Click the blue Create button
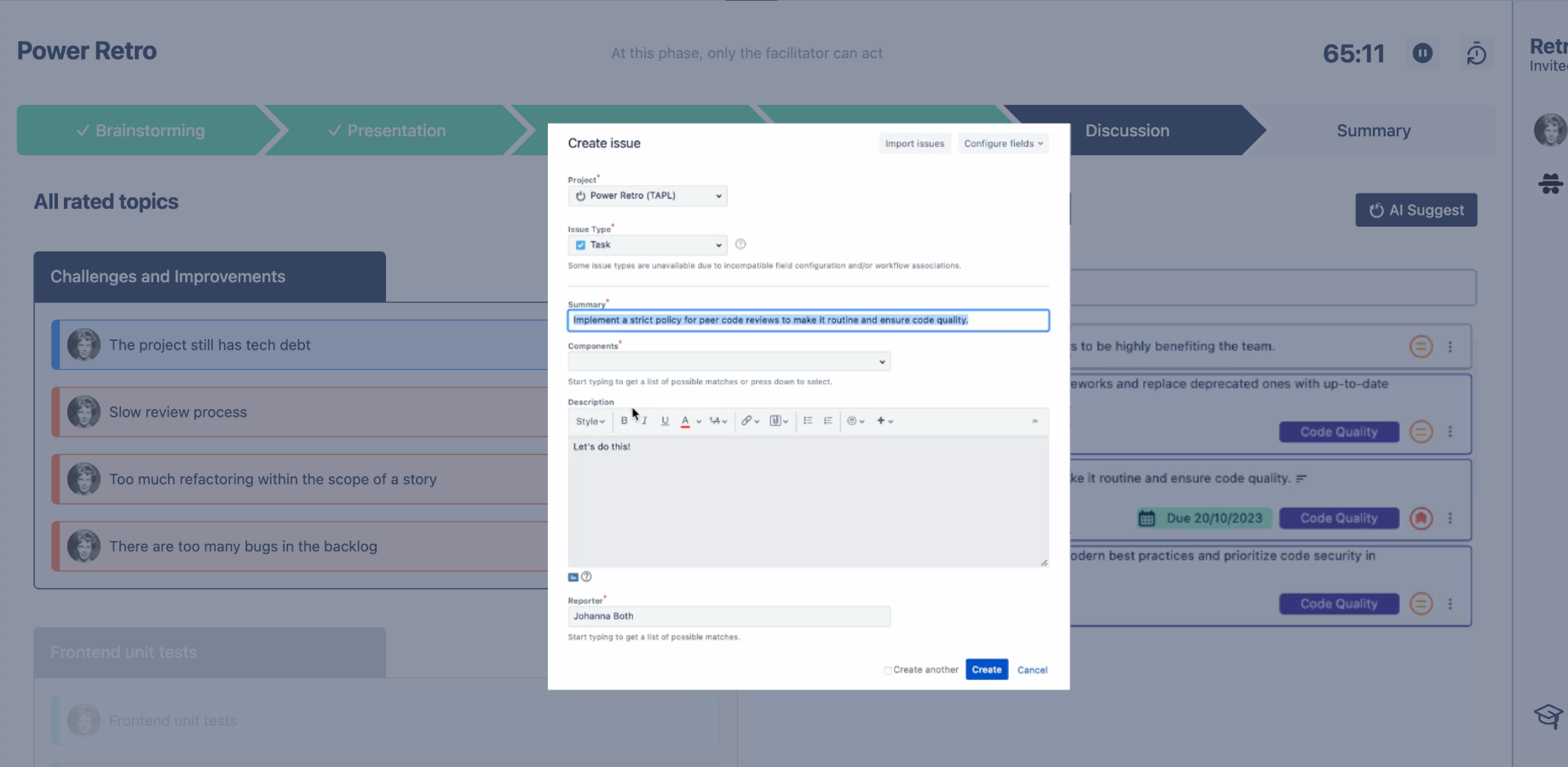1568x767 pixels. pos(987,670)
